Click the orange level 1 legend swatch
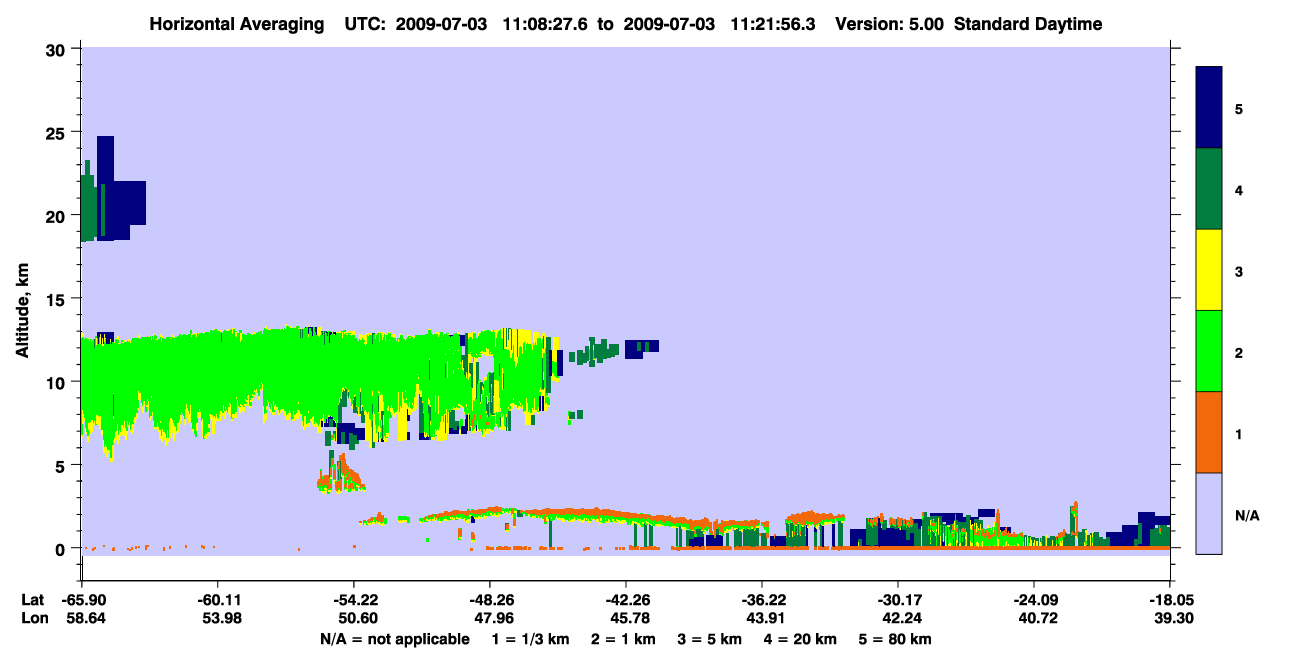Image resolution: width=1300 pixels, height=667 pixels. [1209, 432]
